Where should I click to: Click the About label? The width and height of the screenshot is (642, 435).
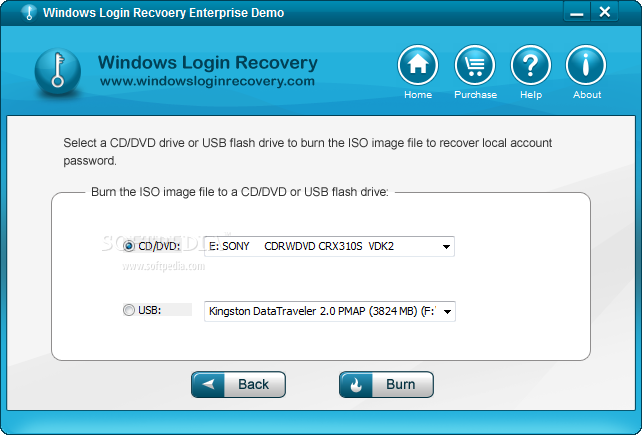[587, 95]
